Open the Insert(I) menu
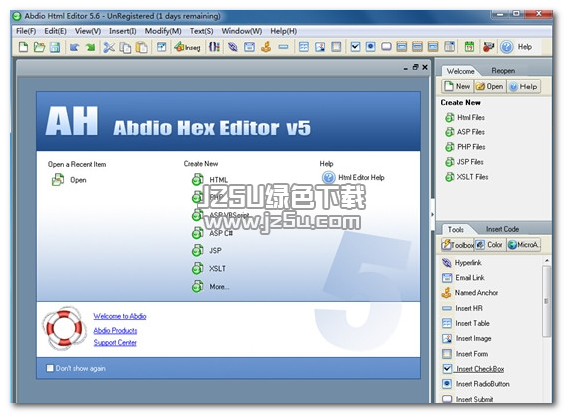564x414 pixels. [x=123, y=31]
